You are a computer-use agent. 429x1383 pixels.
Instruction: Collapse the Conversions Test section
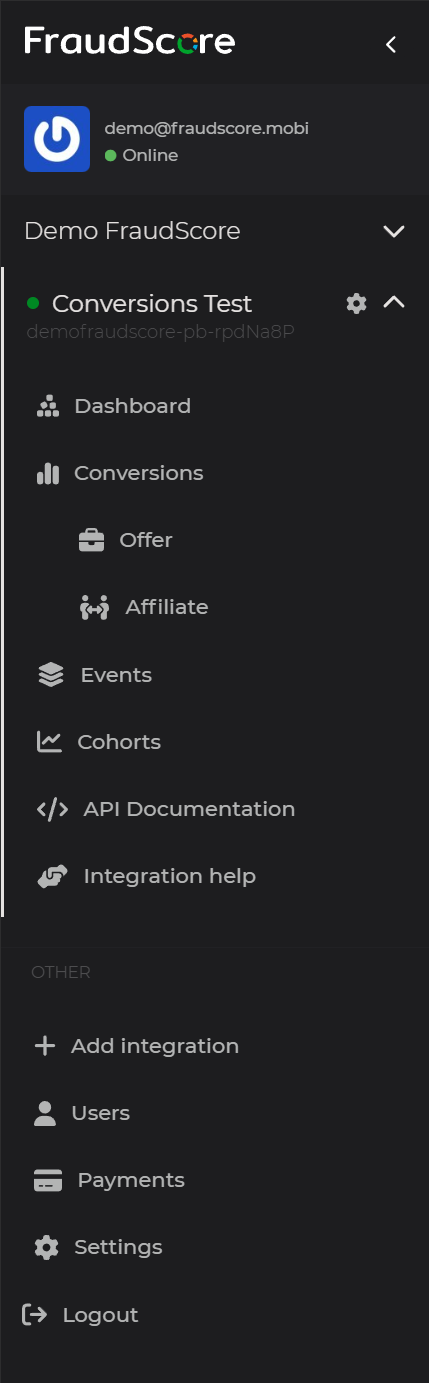394,302
